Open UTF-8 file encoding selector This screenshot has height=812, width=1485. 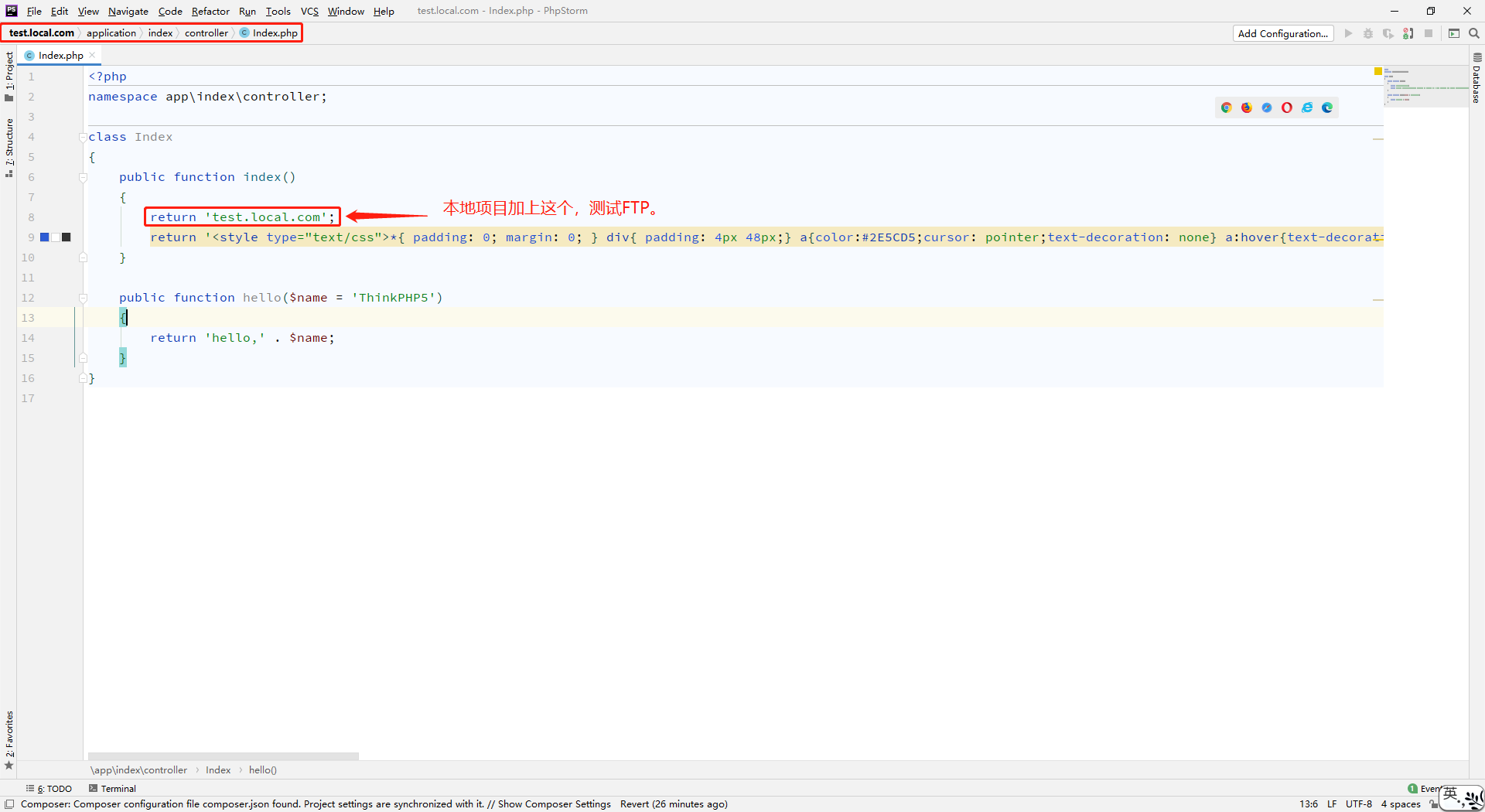(1359, 804)
